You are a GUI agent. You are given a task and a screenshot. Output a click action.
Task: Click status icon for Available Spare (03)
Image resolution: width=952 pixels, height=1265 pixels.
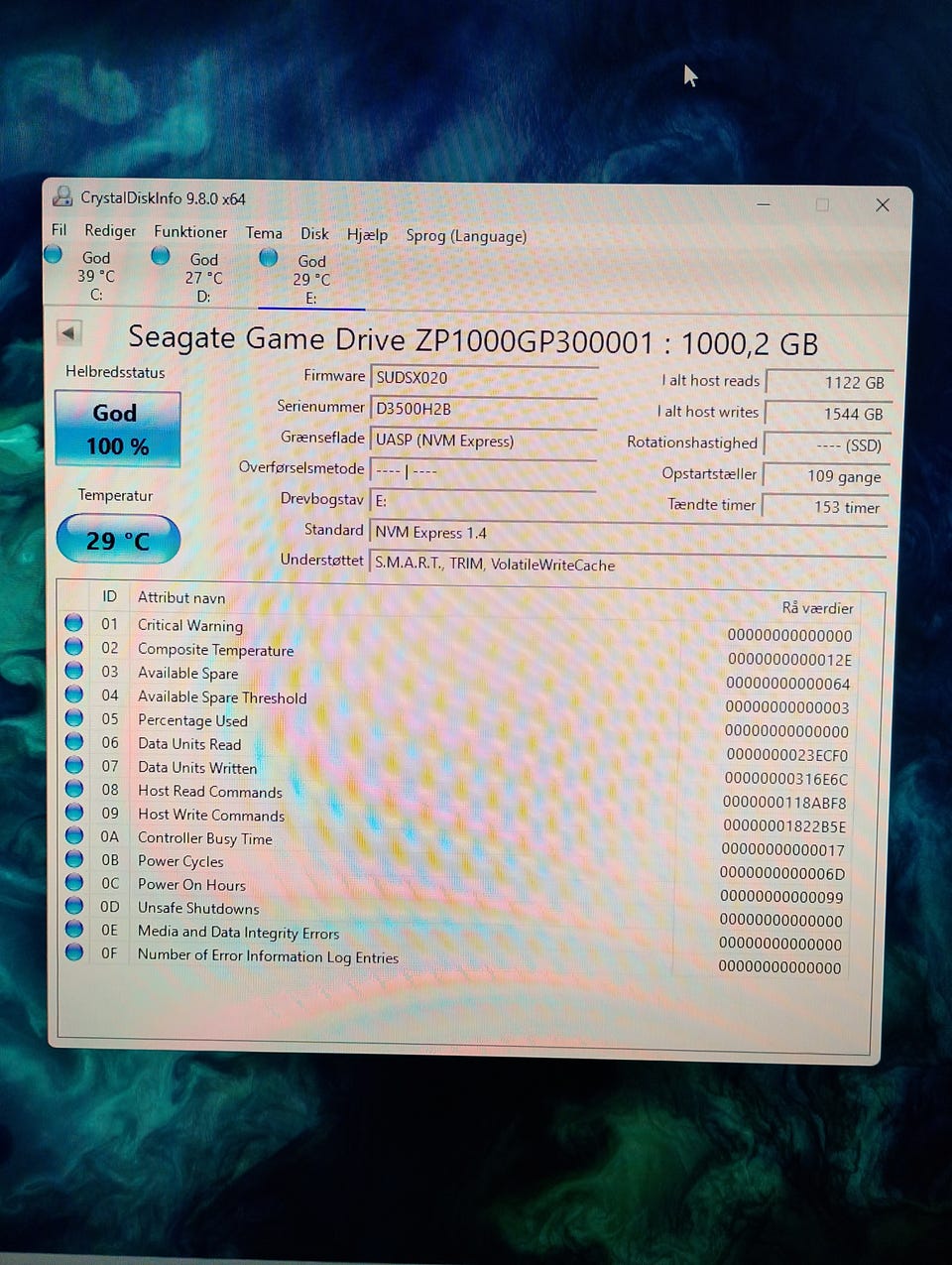[x=73, y=671]
